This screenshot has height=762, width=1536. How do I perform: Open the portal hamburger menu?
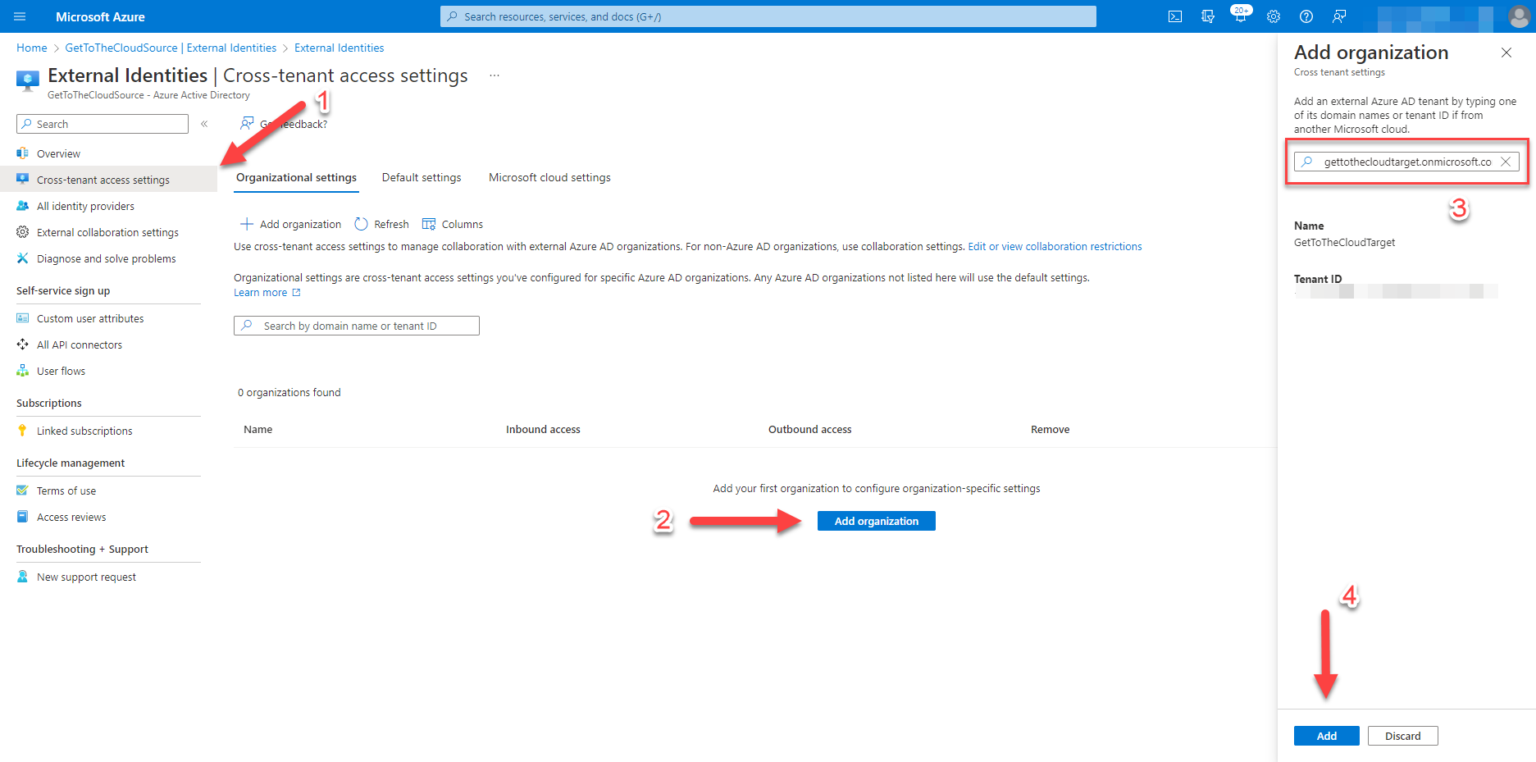click(19, 16)
